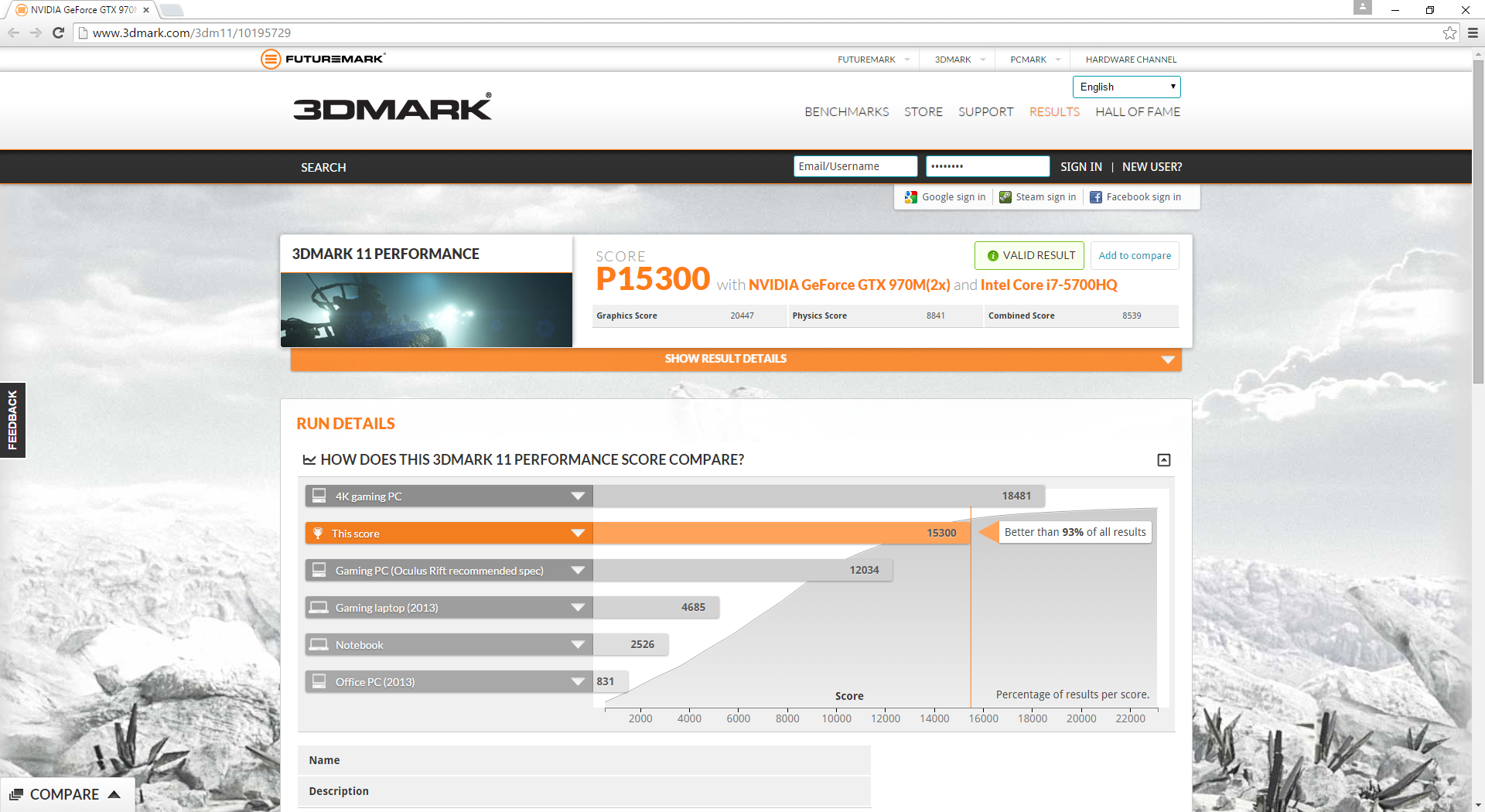Close the NVIDIA GeForce browser tab
1485x812 pixels.
(146, 10)
